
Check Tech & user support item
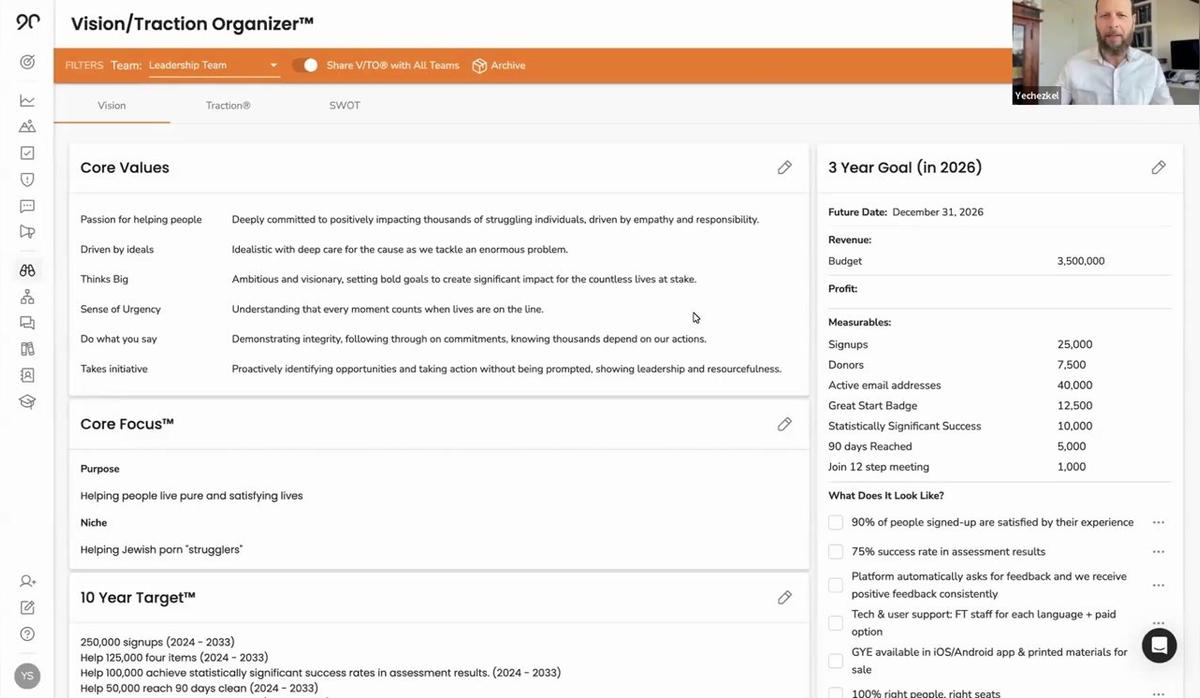tap(836, 623)
